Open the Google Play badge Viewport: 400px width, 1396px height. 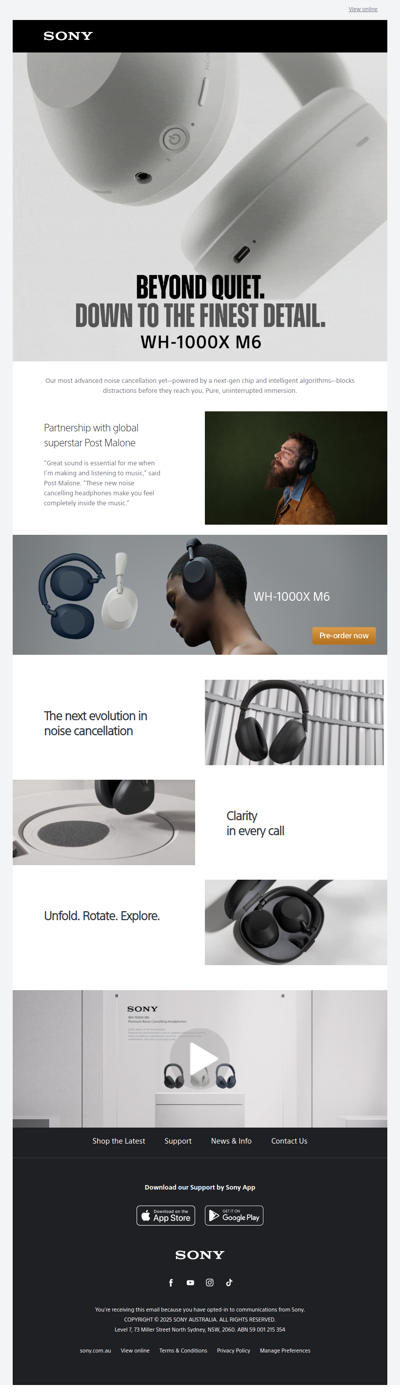(234, 1215)
